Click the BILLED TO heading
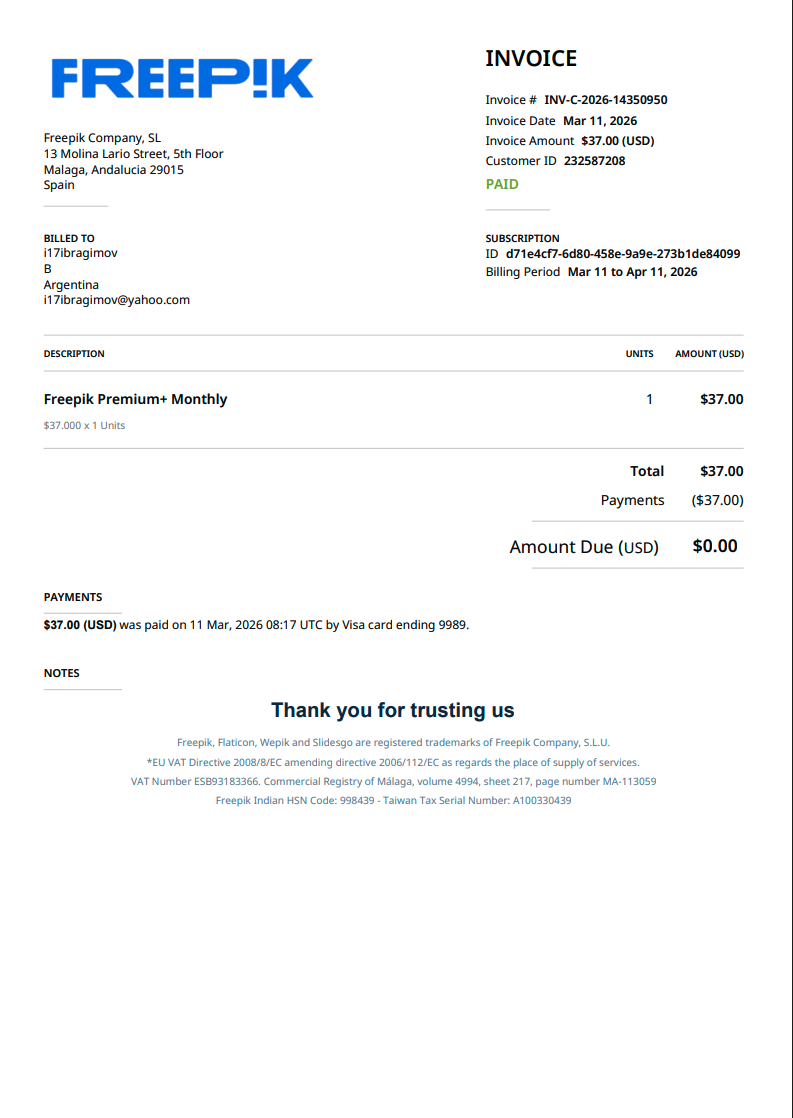 point(69,239)
